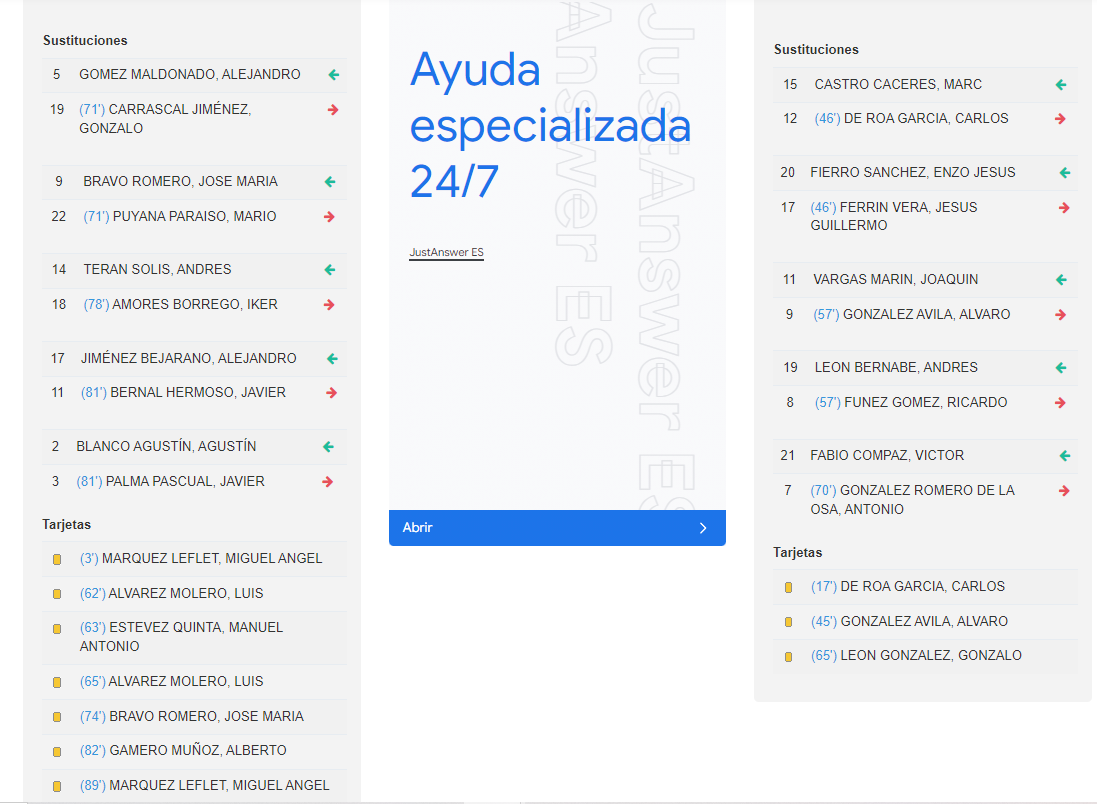
Task: Click green arrow beside BLANCO AGUSTÍN, AGUSTÍN
Action: [328, 447]
